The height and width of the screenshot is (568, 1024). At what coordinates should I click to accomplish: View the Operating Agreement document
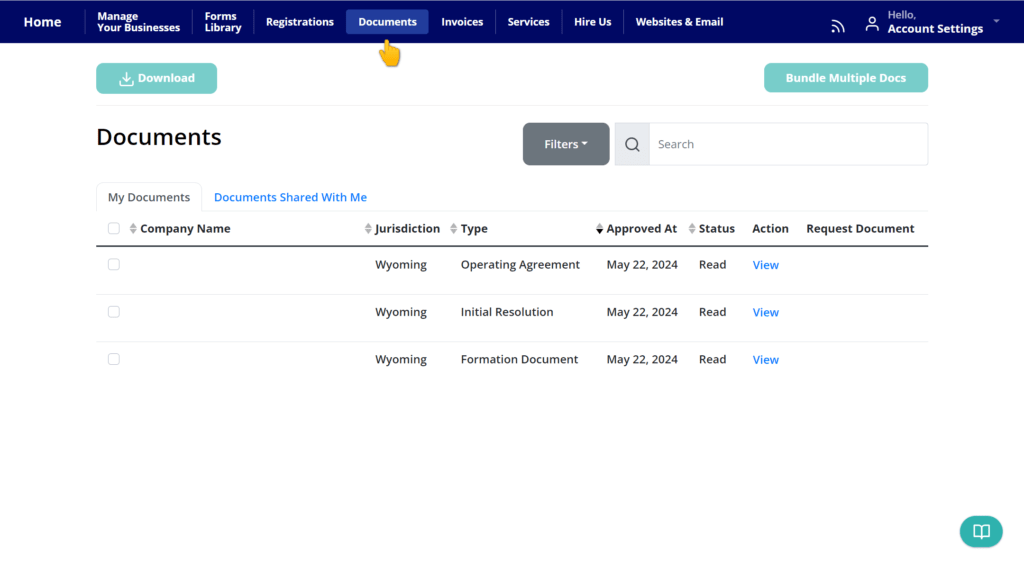(765, 265)
